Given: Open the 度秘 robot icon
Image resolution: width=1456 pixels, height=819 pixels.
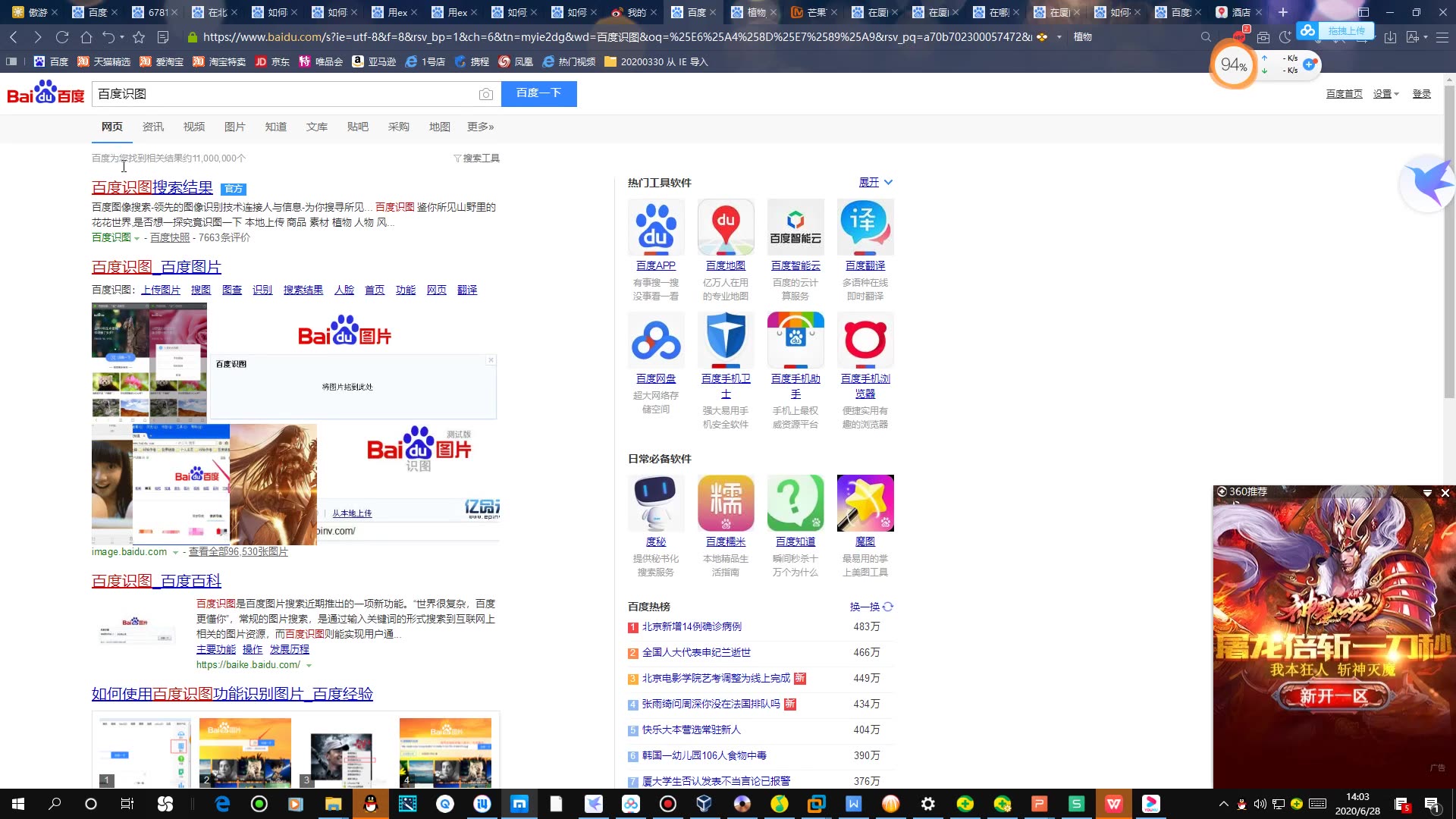Looking at the screenshot, I should click(656, 504).
